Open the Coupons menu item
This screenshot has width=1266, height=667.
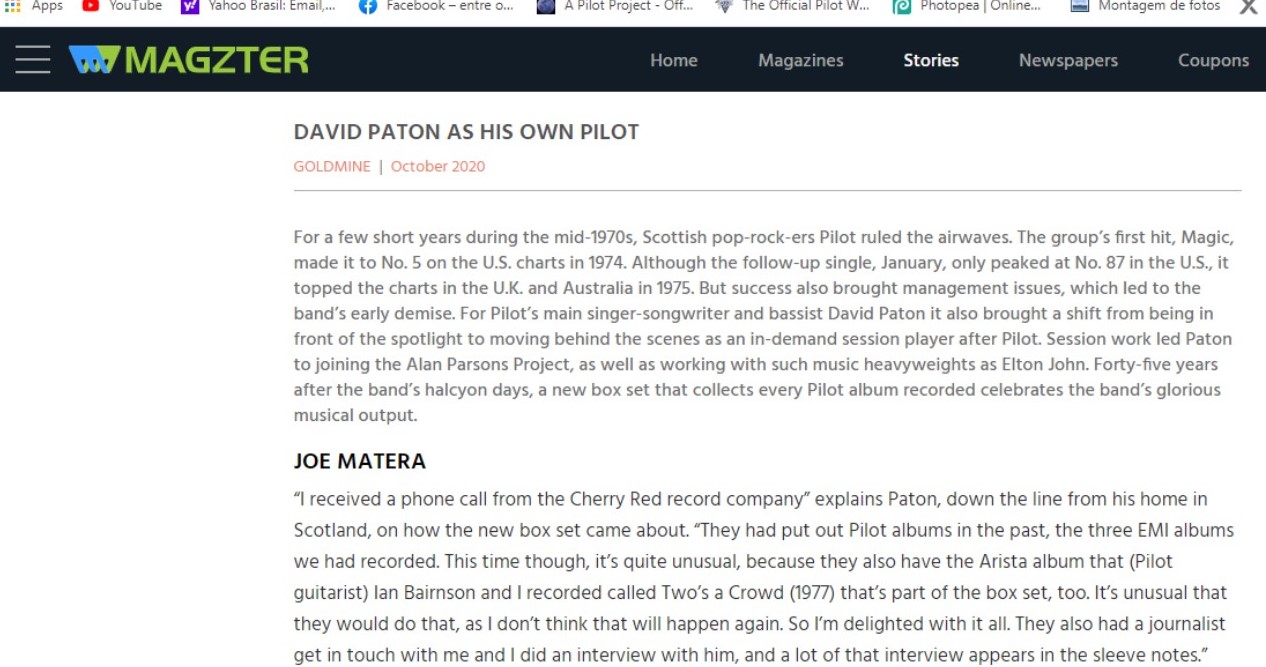(1213, 60)
